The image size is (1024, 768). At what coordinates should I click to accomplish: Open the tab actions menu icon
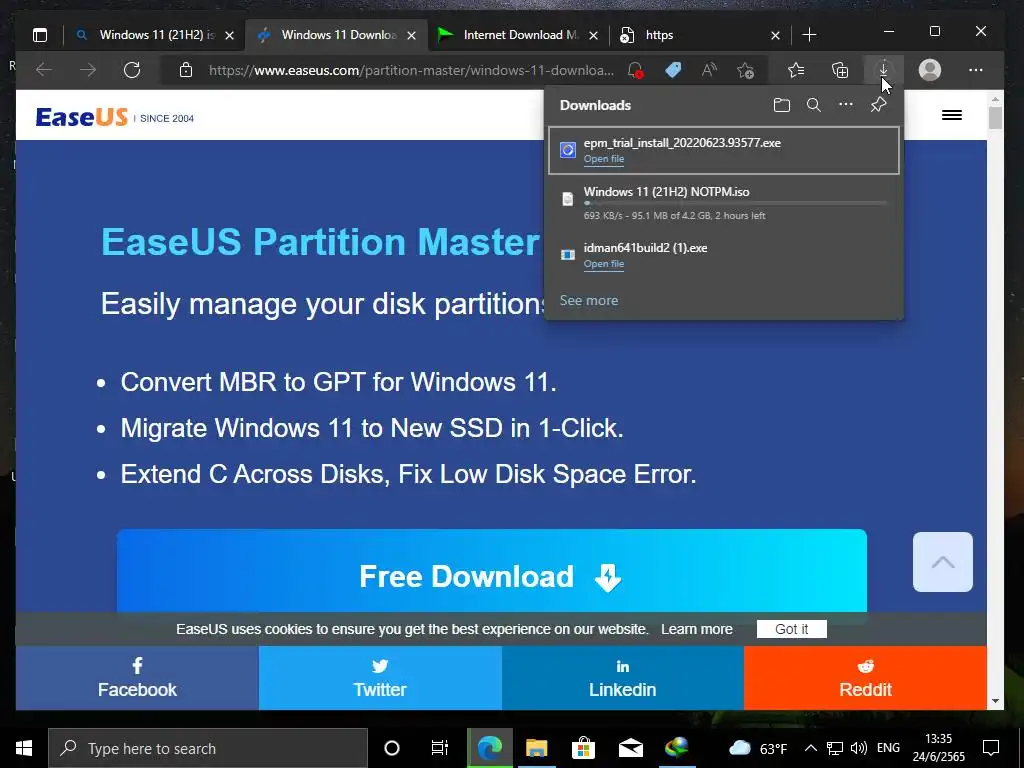[40, 35]
